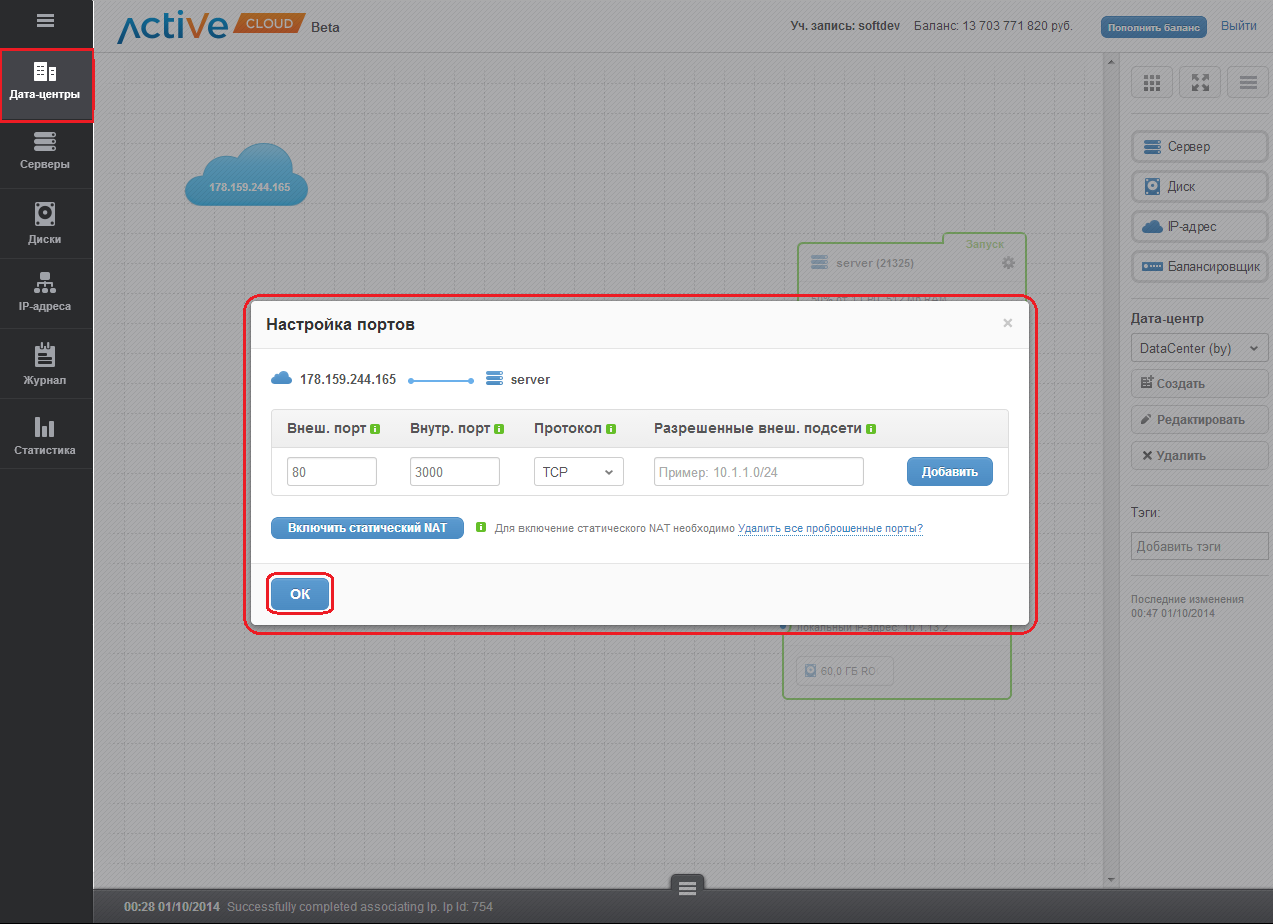Click the fullscreen expand icon
This screenshot has height=924, width=1273.
click(x=1200, y=83)
